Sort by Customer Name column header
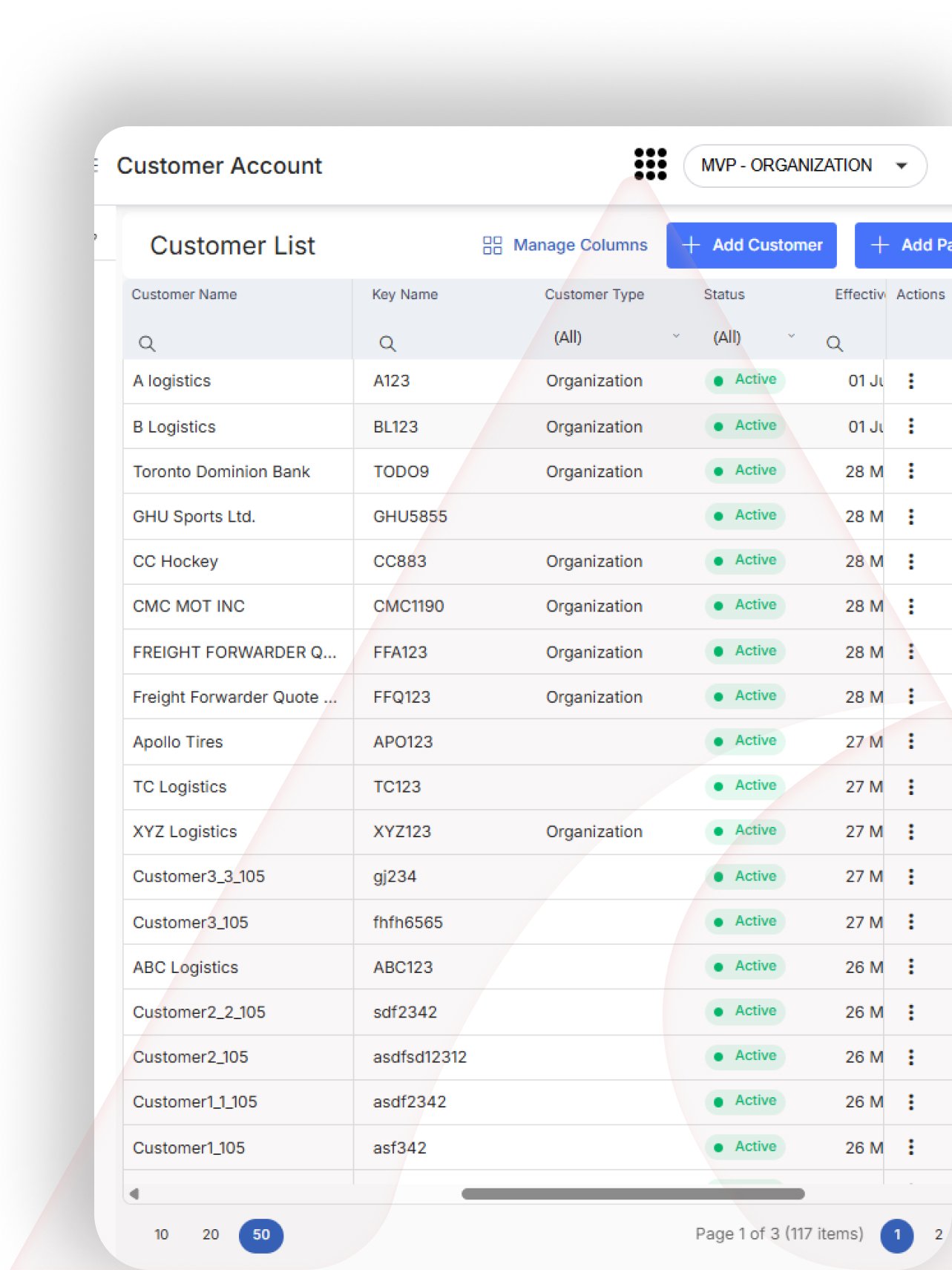Viewport: 952px width, 1270px height. [184, 295]
